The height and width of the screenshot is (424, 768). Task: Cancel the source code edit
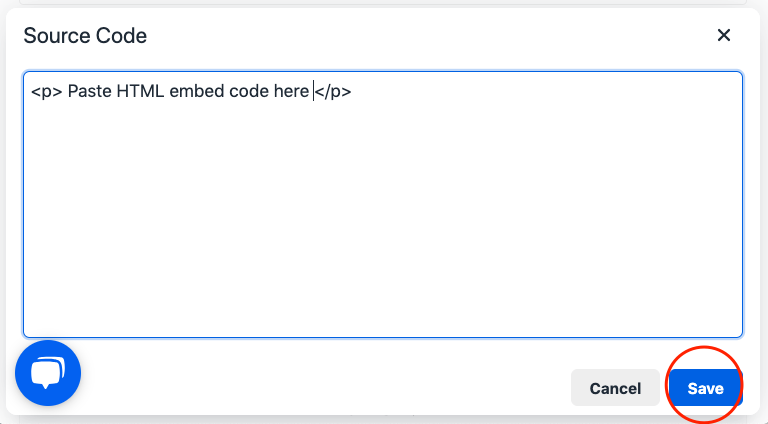[615, 388]
